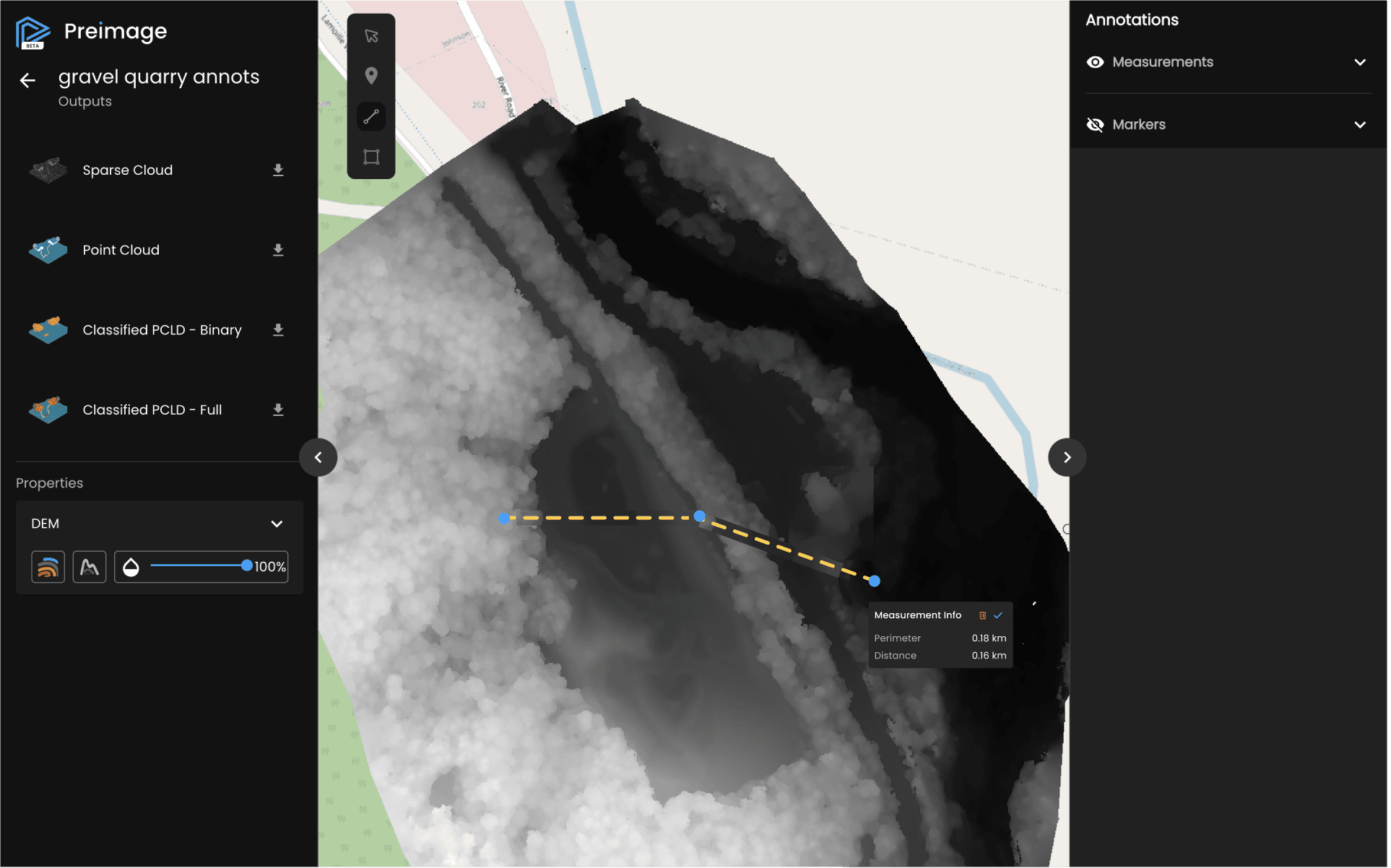Select the cursor pointer tool

coord(371,36)
